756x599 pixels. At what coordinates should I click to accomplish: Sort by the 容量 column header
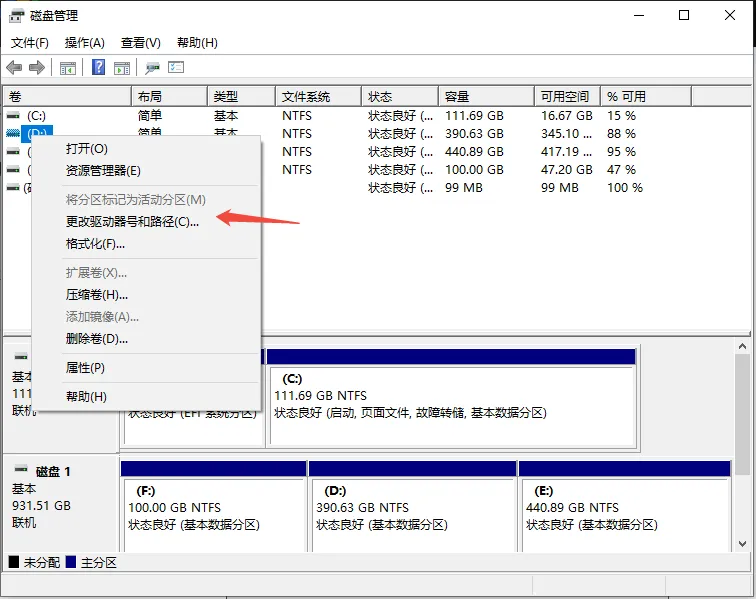(486, 96)
